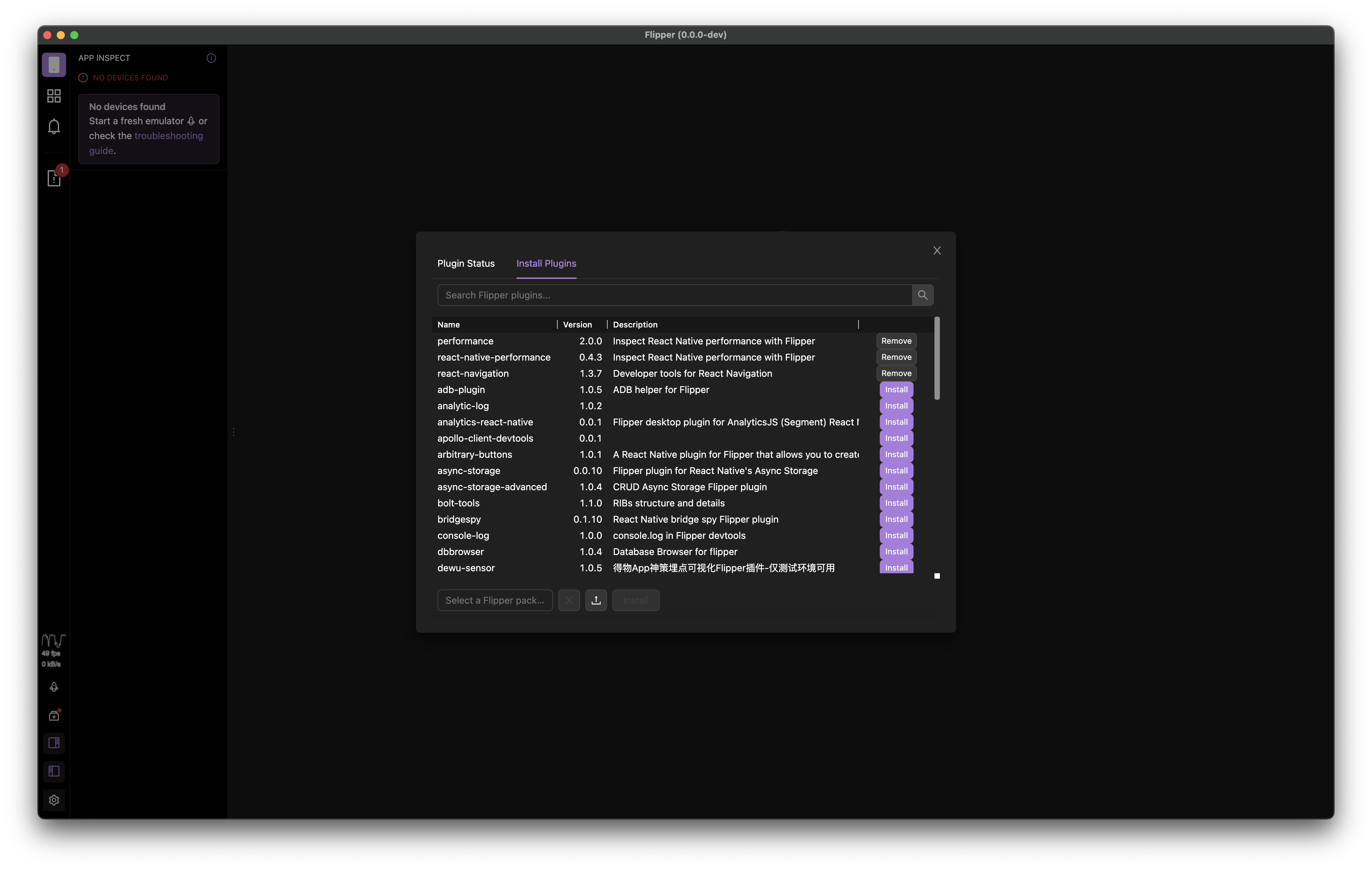Click the search magnifier icon button
This screenshot has width=1372, height=869.
point(922,295)
